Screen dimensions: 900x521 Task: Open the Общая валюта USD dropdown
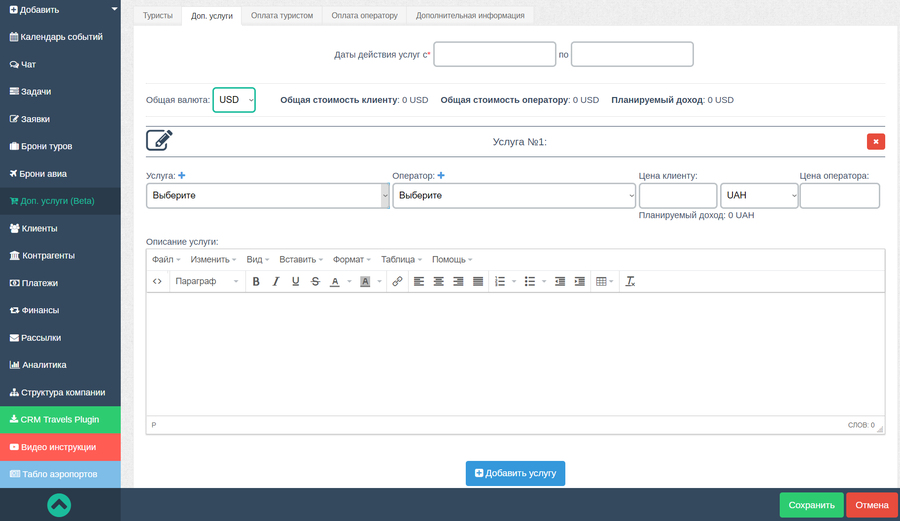coord(234,100)
